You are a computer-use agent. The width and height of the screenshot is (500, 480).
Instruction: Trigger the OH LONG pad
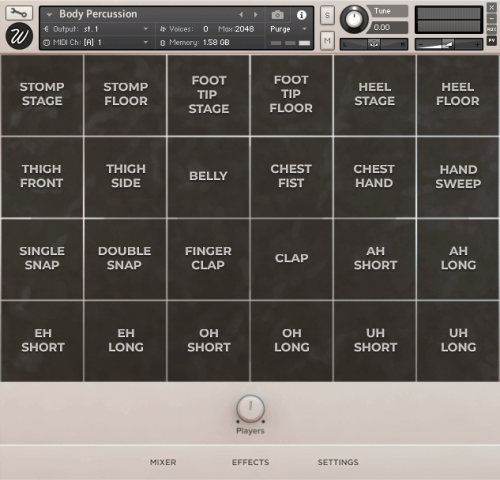pos(291,341)
